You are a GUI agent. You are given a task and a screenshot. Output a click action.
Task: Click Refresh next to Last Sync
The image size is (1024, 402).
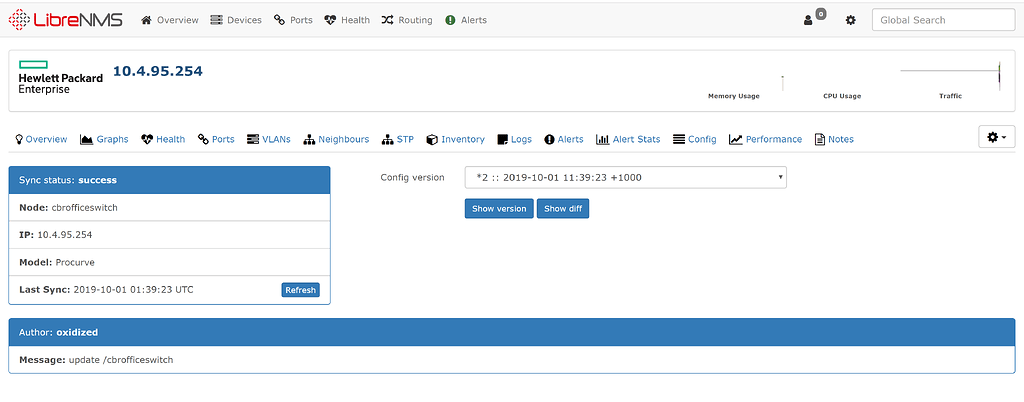point(300,290)
